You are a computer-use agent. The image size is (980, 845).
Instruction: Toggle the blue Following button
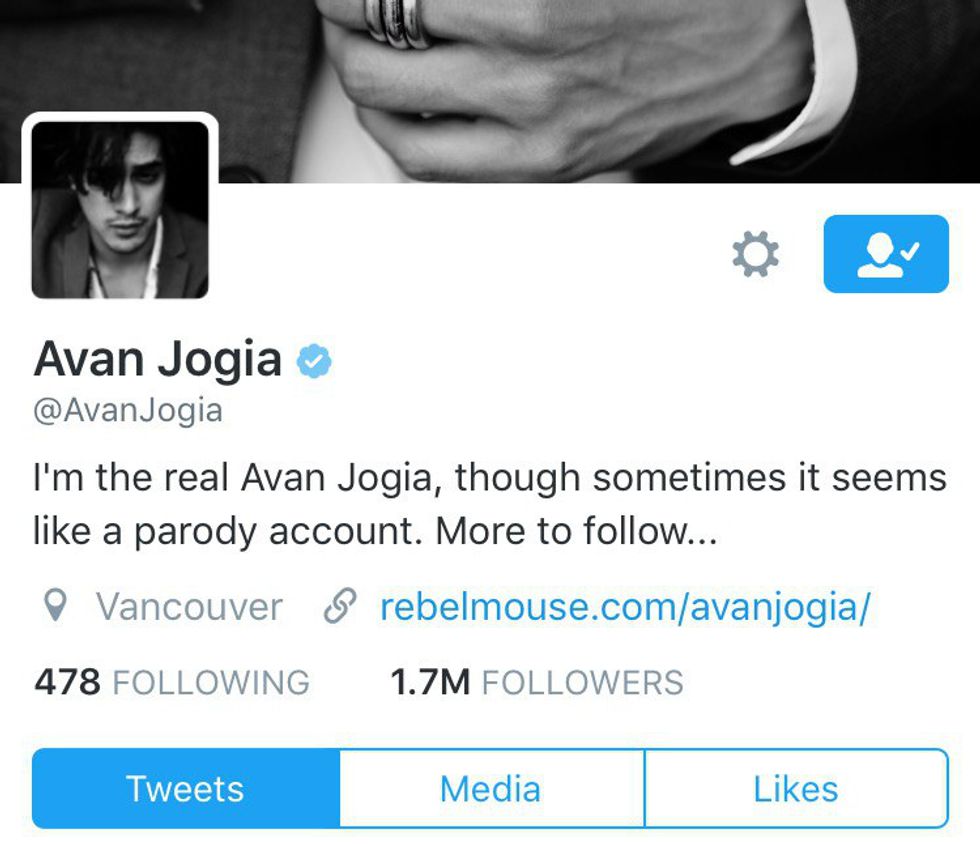tap(886, 254)
